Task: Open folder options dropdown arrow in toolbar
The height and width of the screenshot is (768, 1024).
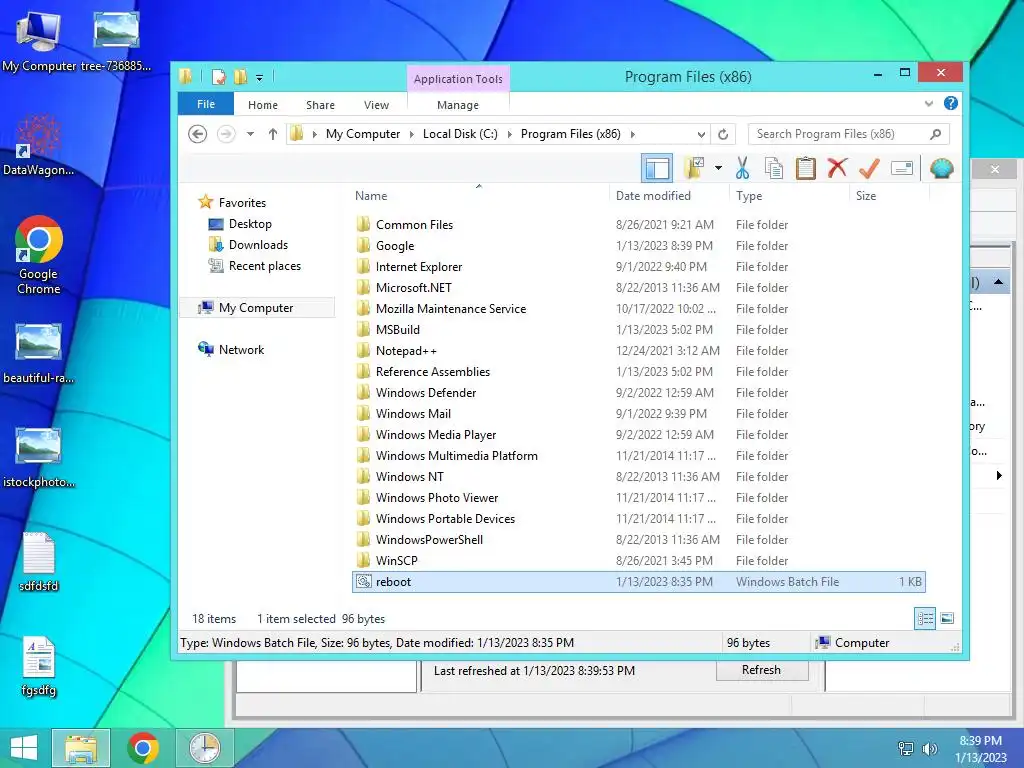Action: click(x=718, y=168)
